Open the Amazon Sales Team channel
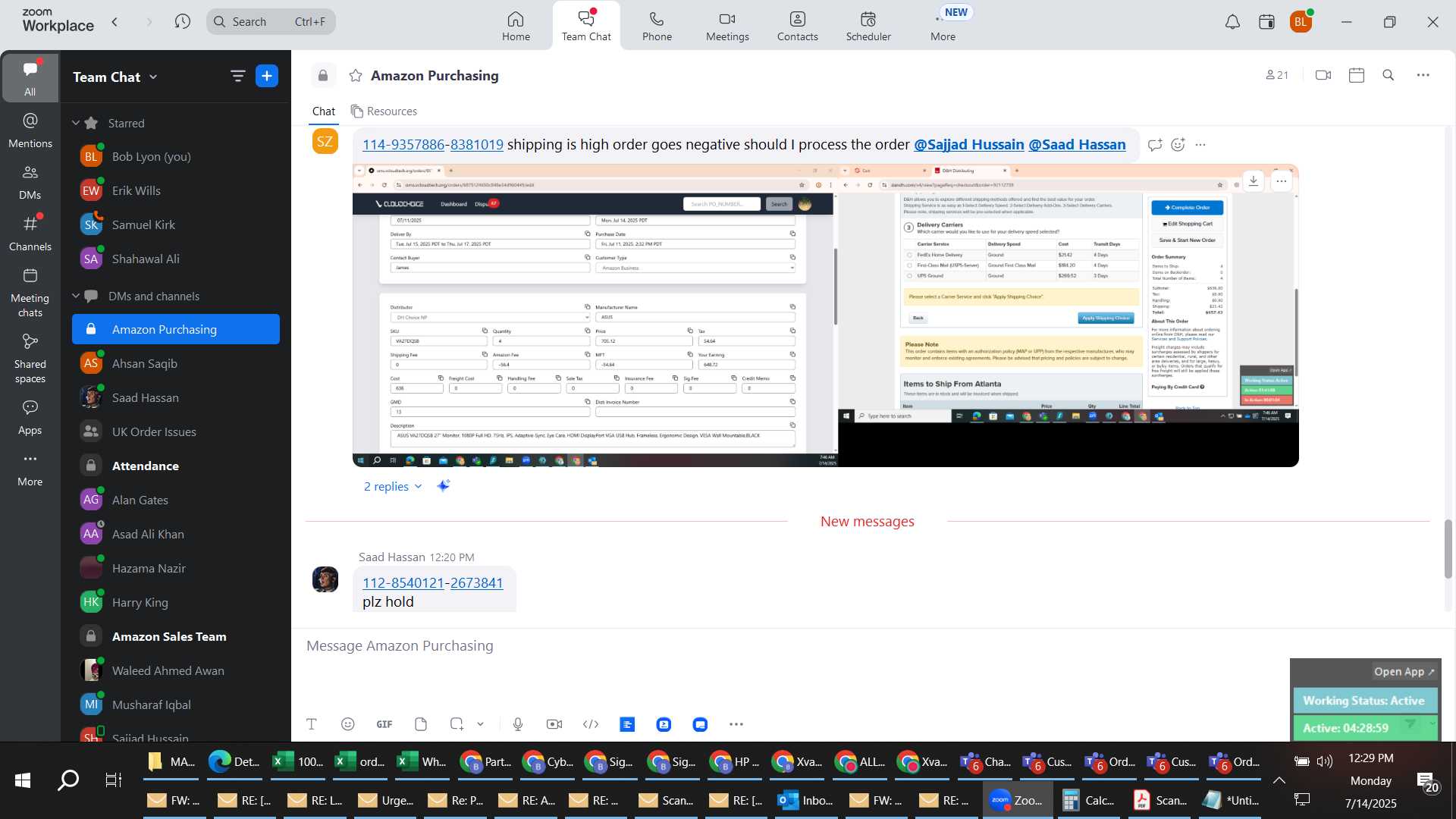 [x=176, y=636]
